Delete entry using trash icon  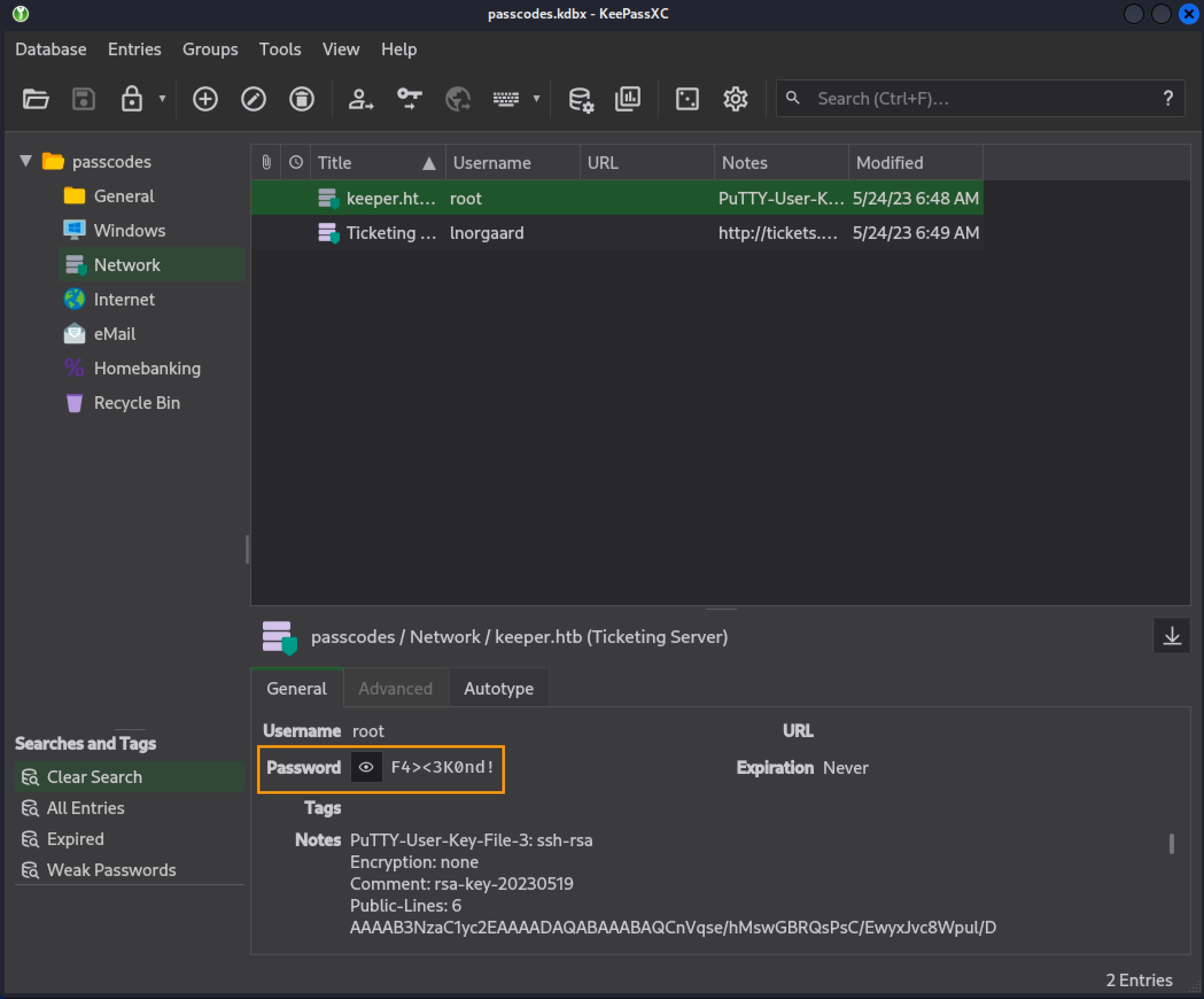coord(302,99)
